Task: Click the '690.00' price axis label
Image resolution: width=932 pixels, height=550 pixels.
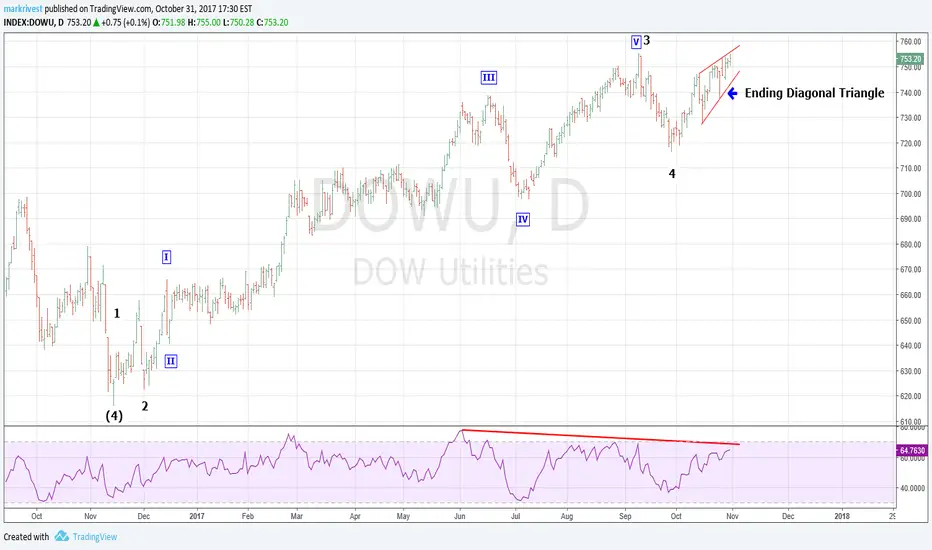Action: coord(910,219)
